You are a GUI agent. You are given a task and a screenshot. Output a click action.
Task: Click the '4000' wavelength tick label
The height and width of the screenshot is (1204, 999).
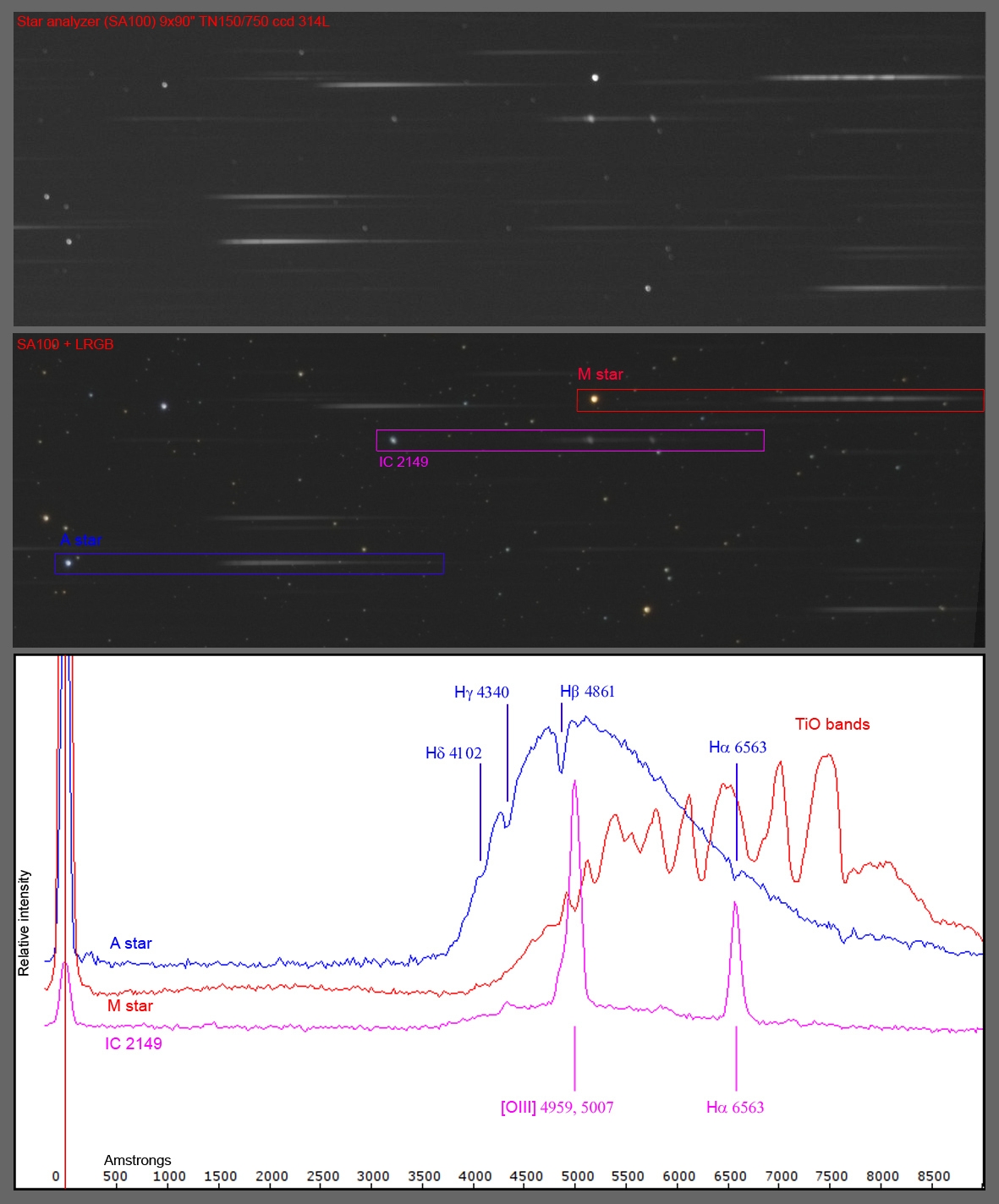coord(475,1176)
